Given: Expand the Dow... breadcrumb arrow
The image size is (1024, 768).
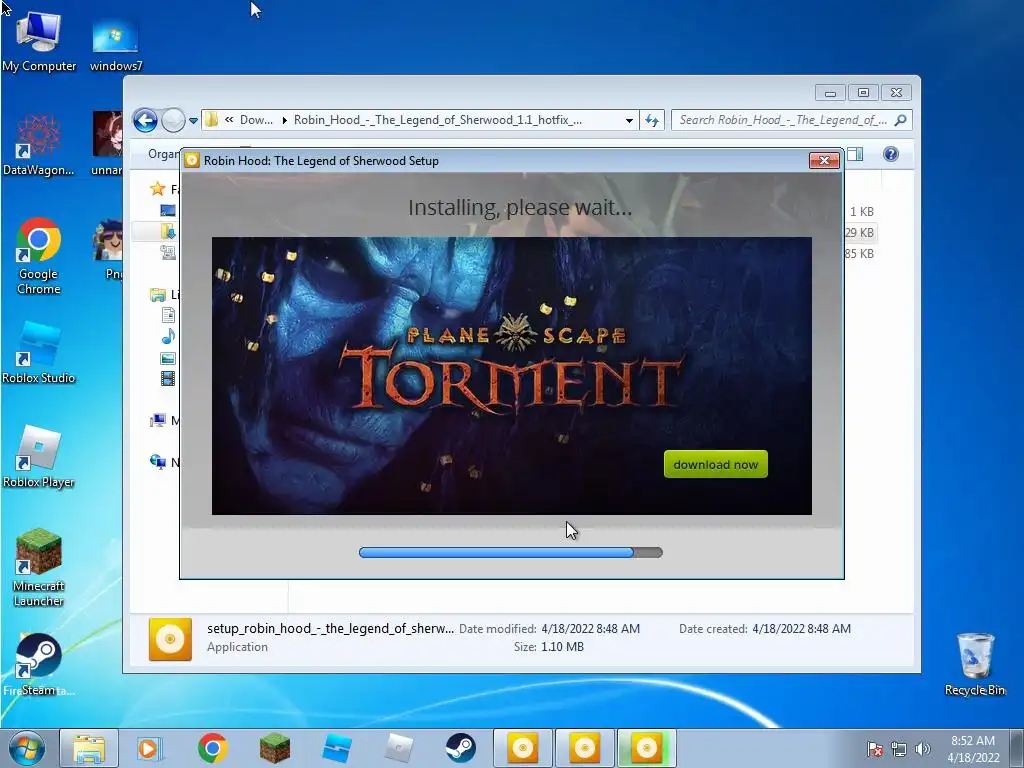Looking at the screenshot, I should (285, 120).
